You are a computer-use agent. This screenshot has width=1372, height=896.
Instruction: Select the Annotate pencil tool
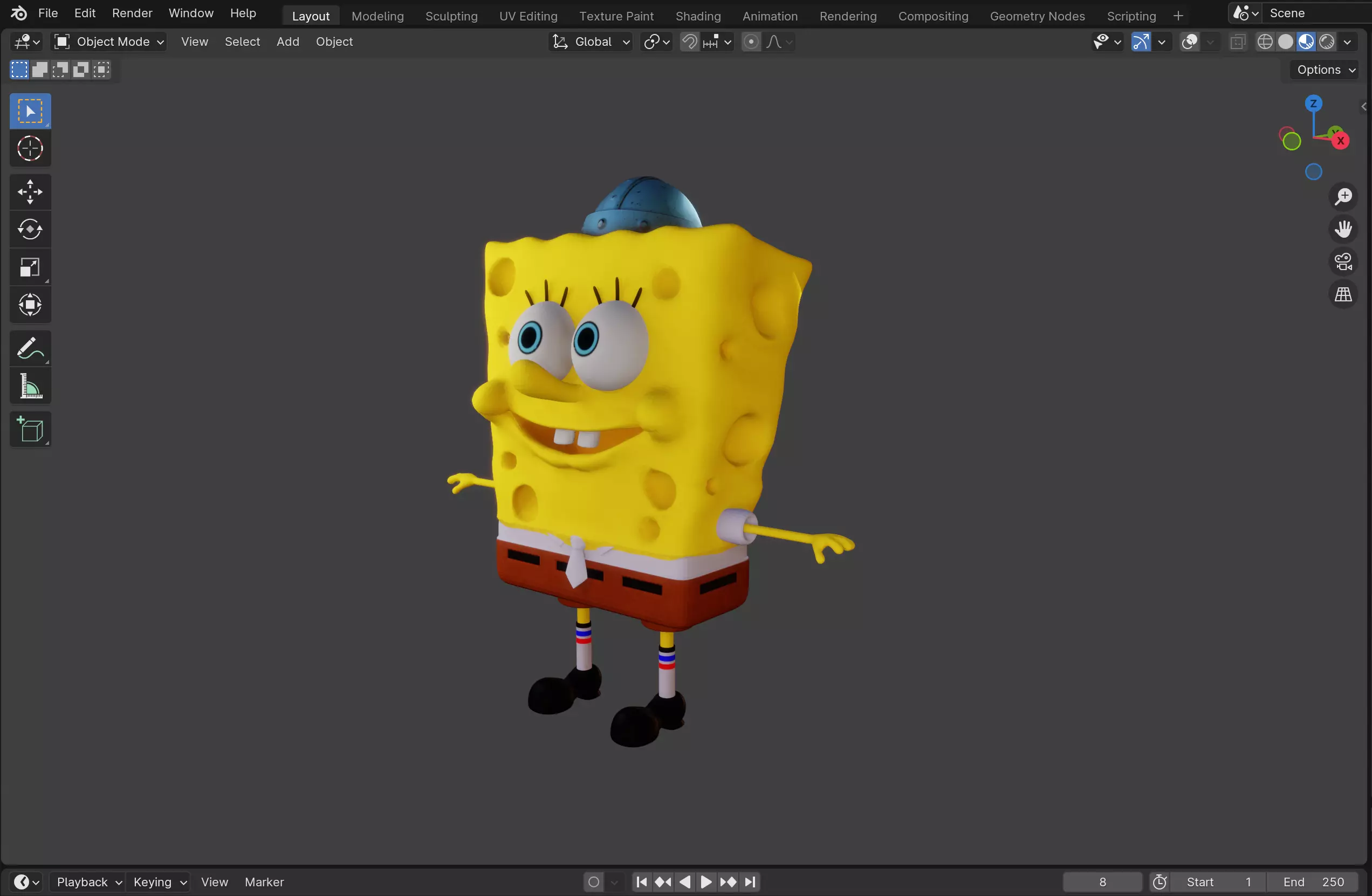30,348
